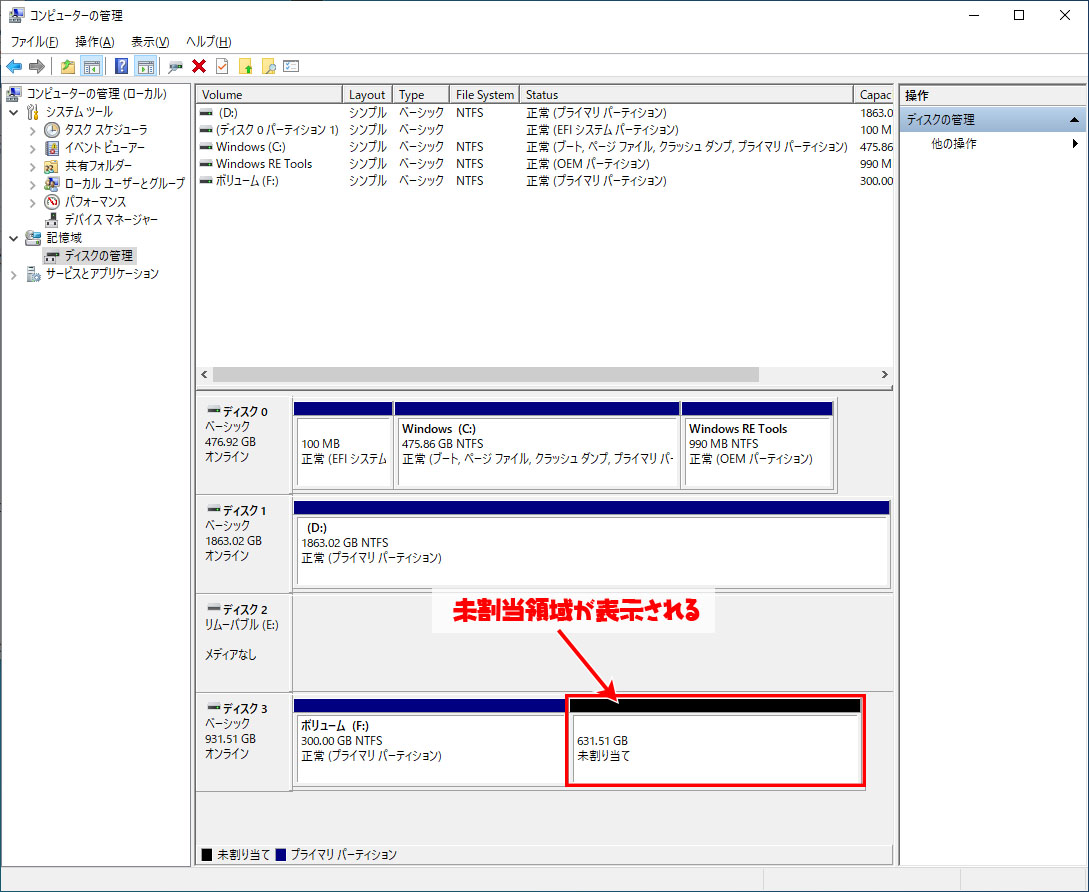Open Help with the question mark icon
1089x892 pixels.
point(122,67)
